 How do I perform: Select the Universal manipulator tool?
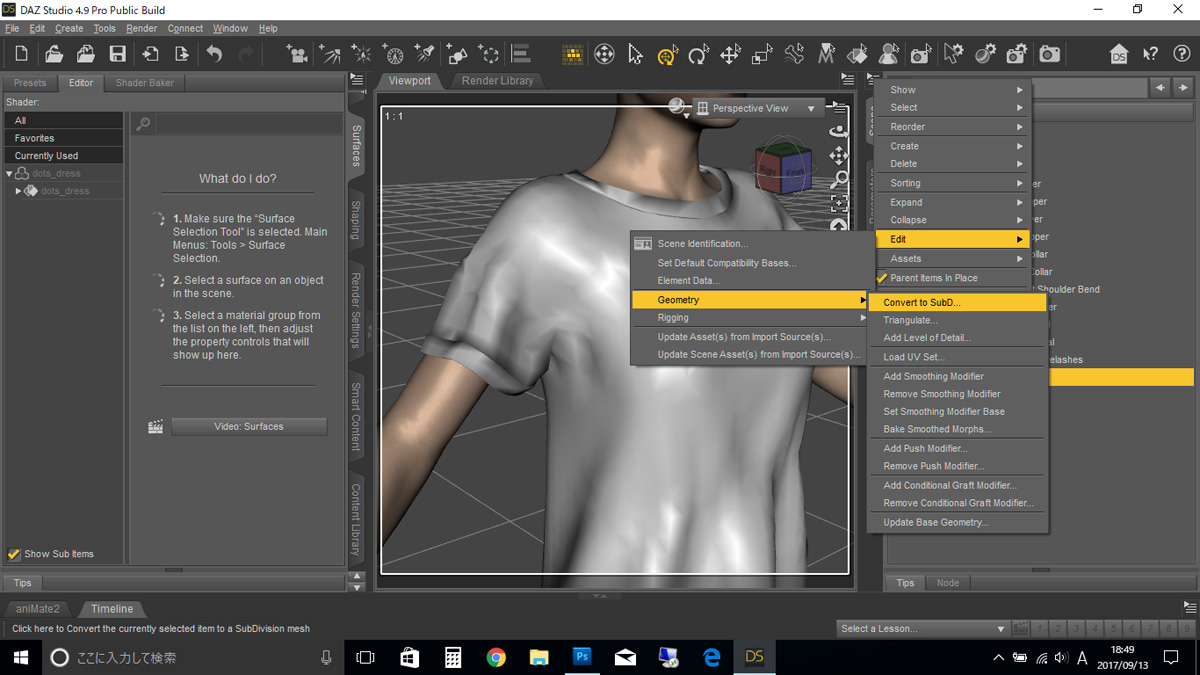[x=667, y=54]
